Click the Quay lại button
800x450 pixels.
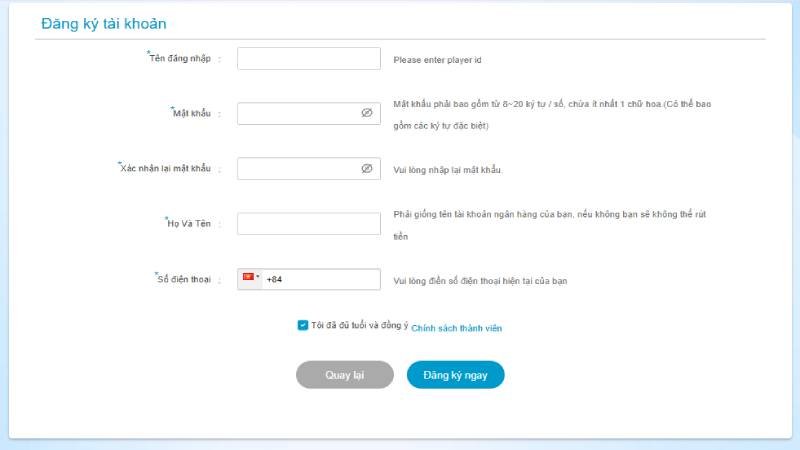point(345,375)
